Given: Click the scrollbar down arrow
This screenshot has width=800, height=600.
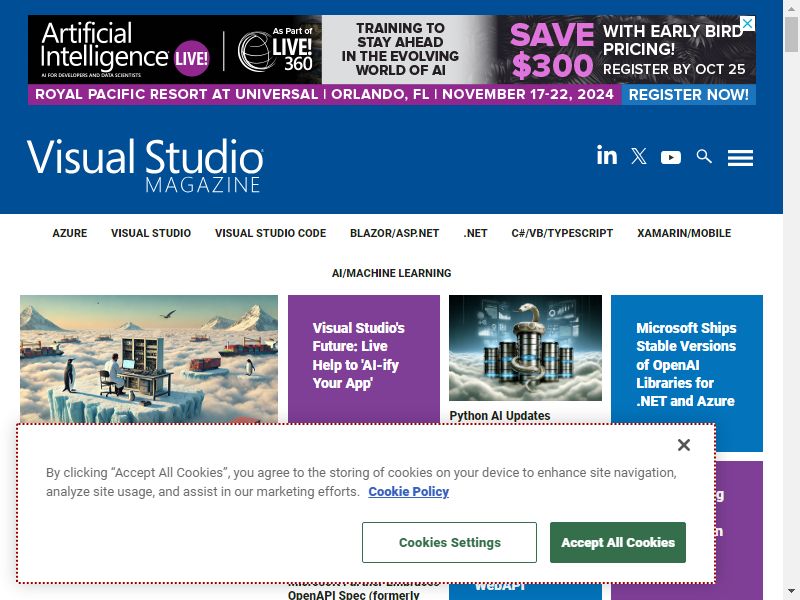Looking at the screenshot, I should click(791, 591).
